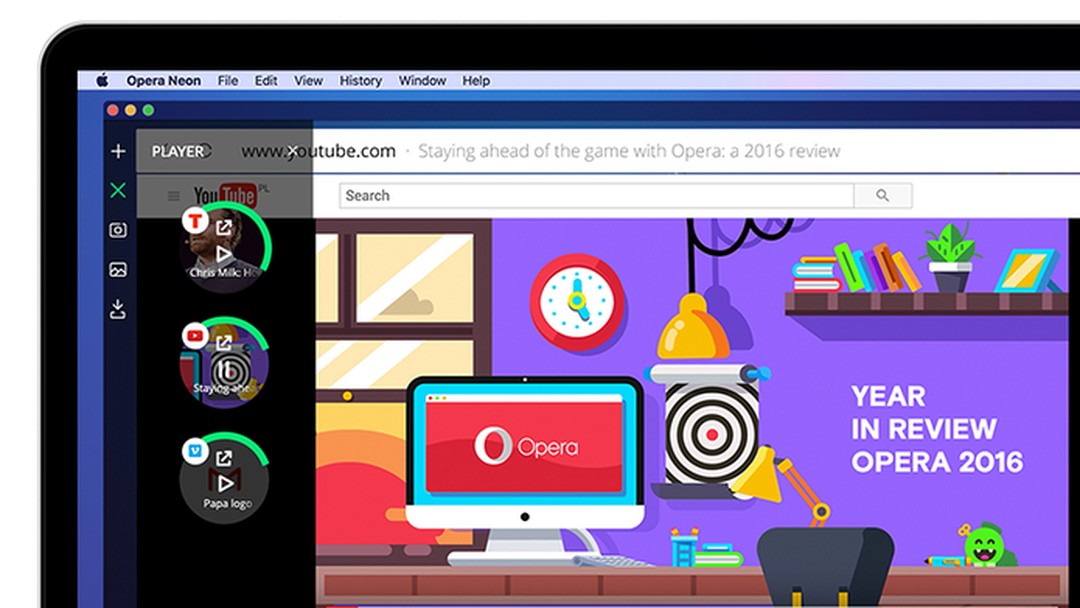Click the pop-out icon on Papa logo player

224,455
